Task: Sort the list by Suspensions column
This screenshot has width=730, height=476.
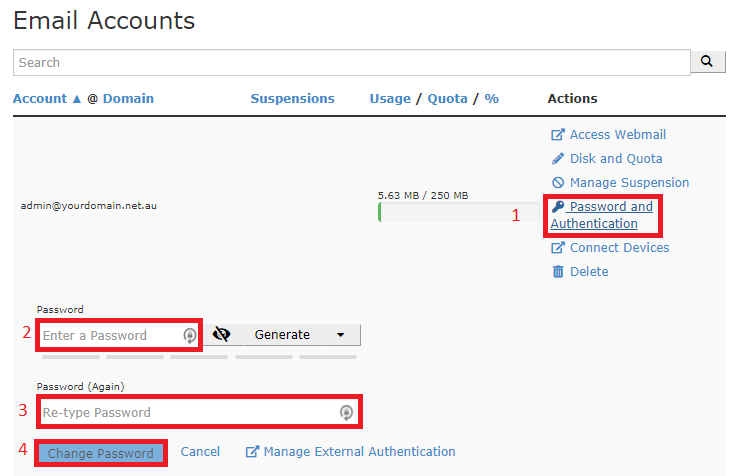Action: [292, 99]
